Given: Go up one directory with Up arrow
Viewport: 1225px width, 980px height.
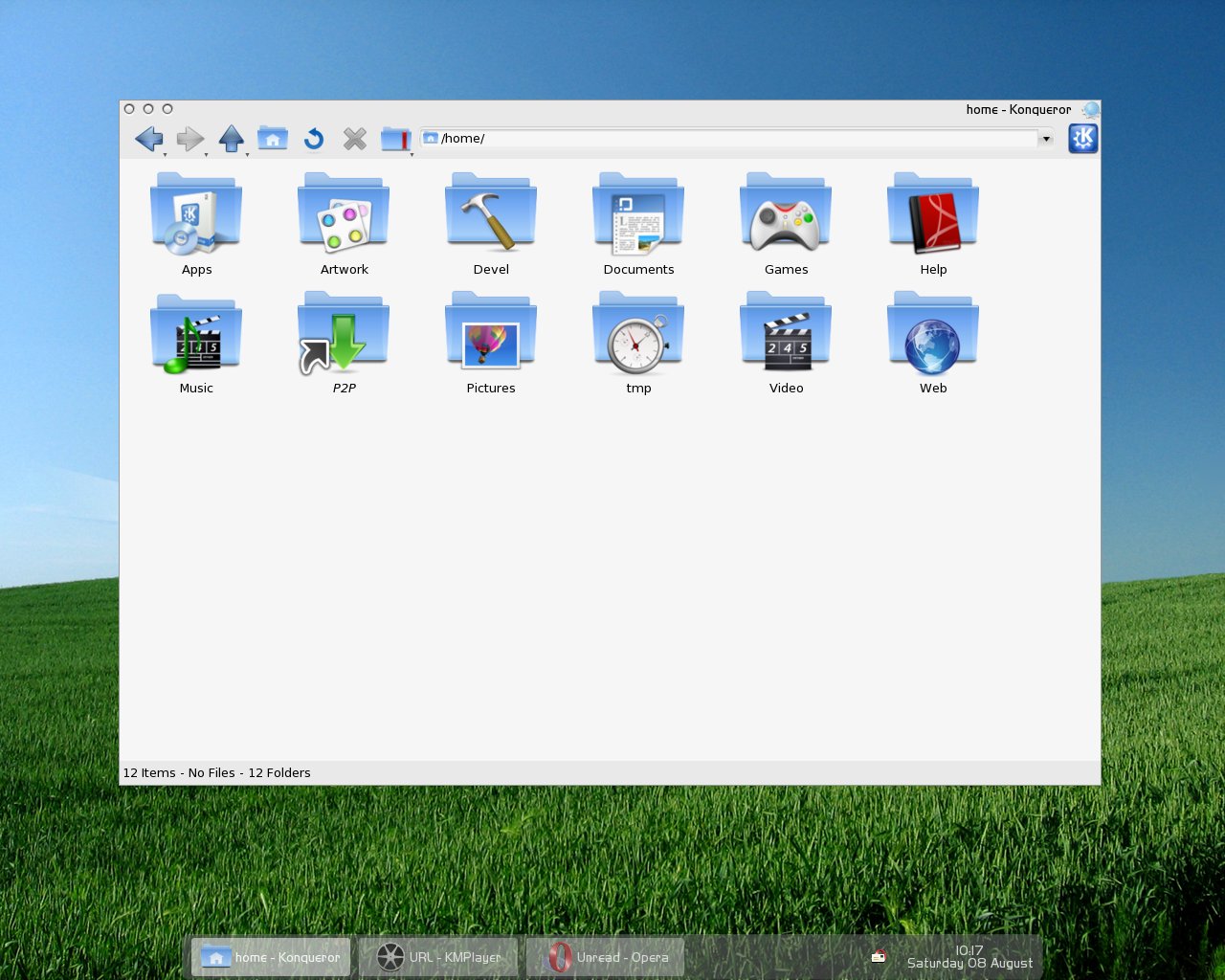Looking at the screenshot, I should click(x=231, y=139).
